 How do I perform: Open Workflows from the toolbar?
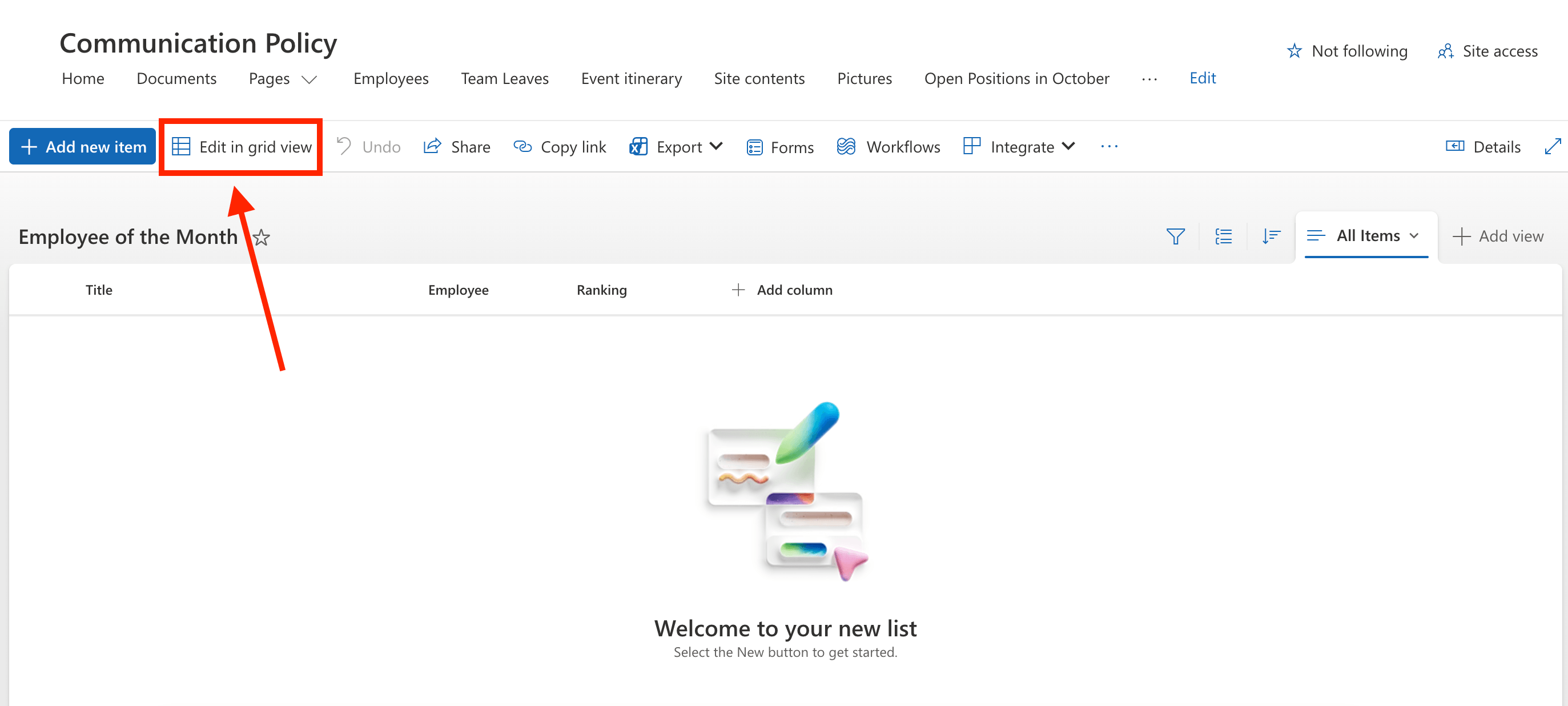pyautogui.click(x=888, y=147)
